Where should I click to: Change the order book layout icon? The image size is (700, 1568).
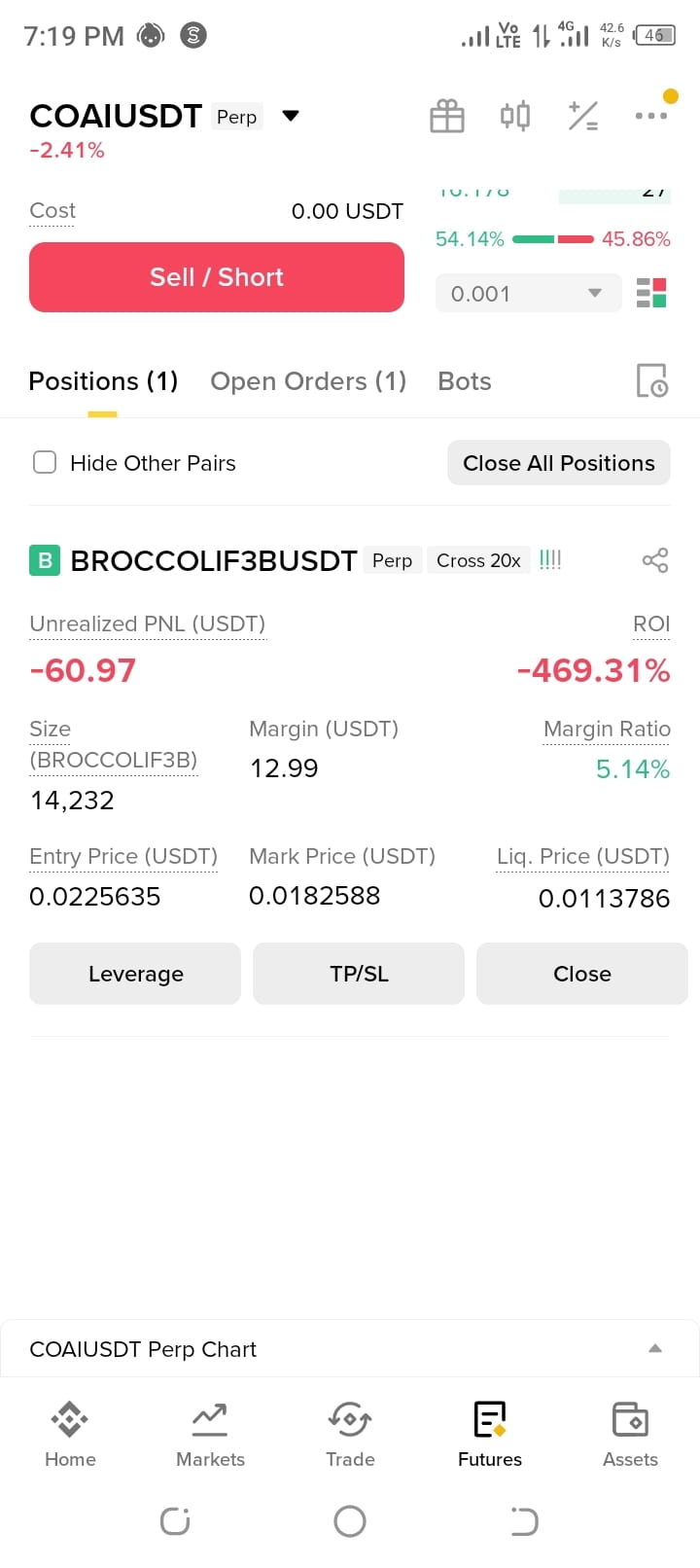pos(651,293)
